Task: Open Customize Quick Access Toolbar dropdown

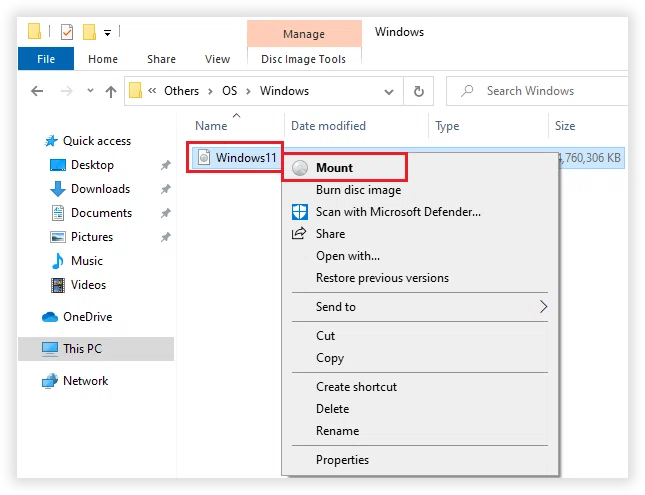Action: pos(107,33)
